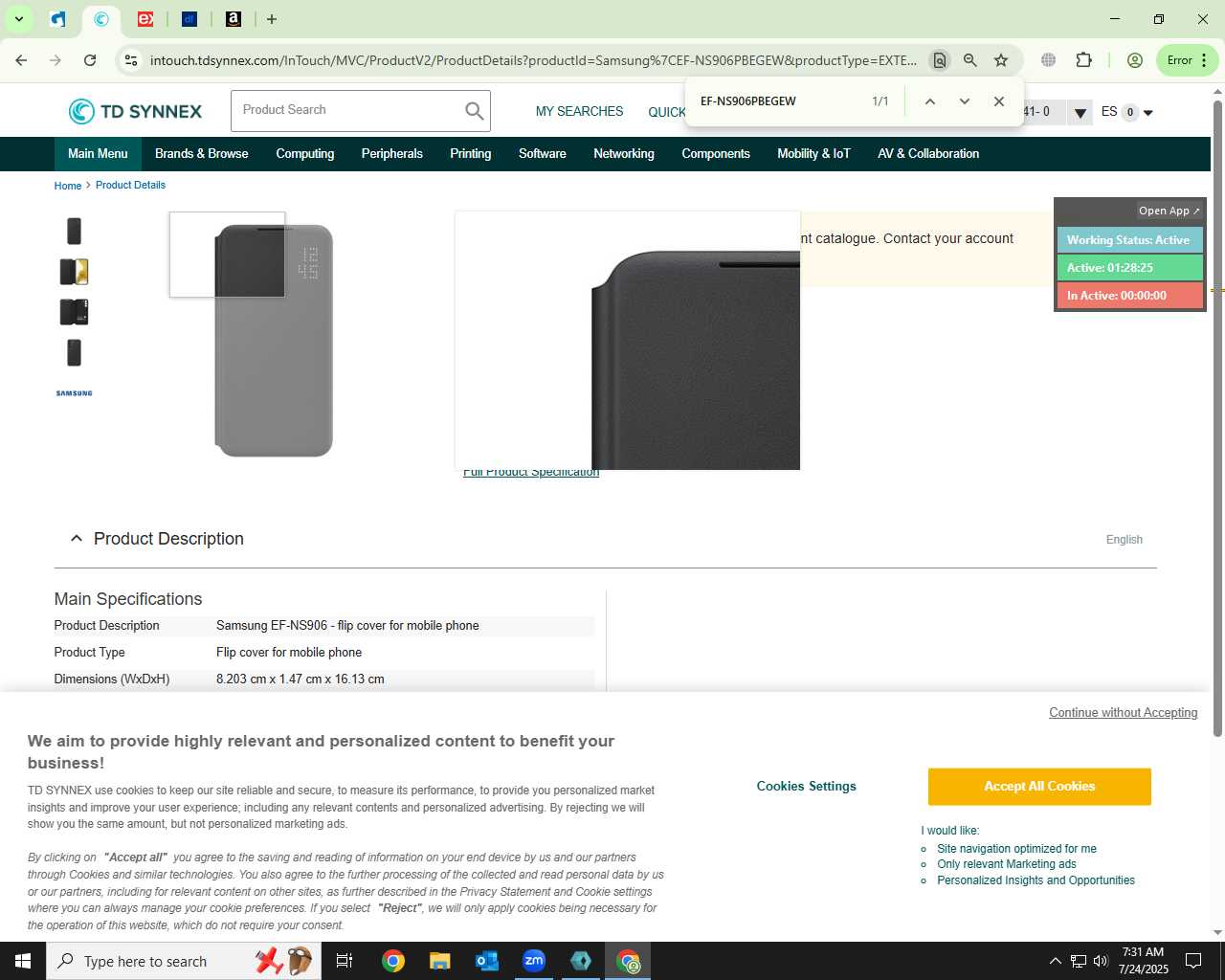The image size is (1225, 980).
Task: Close the find bar
Action: pos(999,101)
